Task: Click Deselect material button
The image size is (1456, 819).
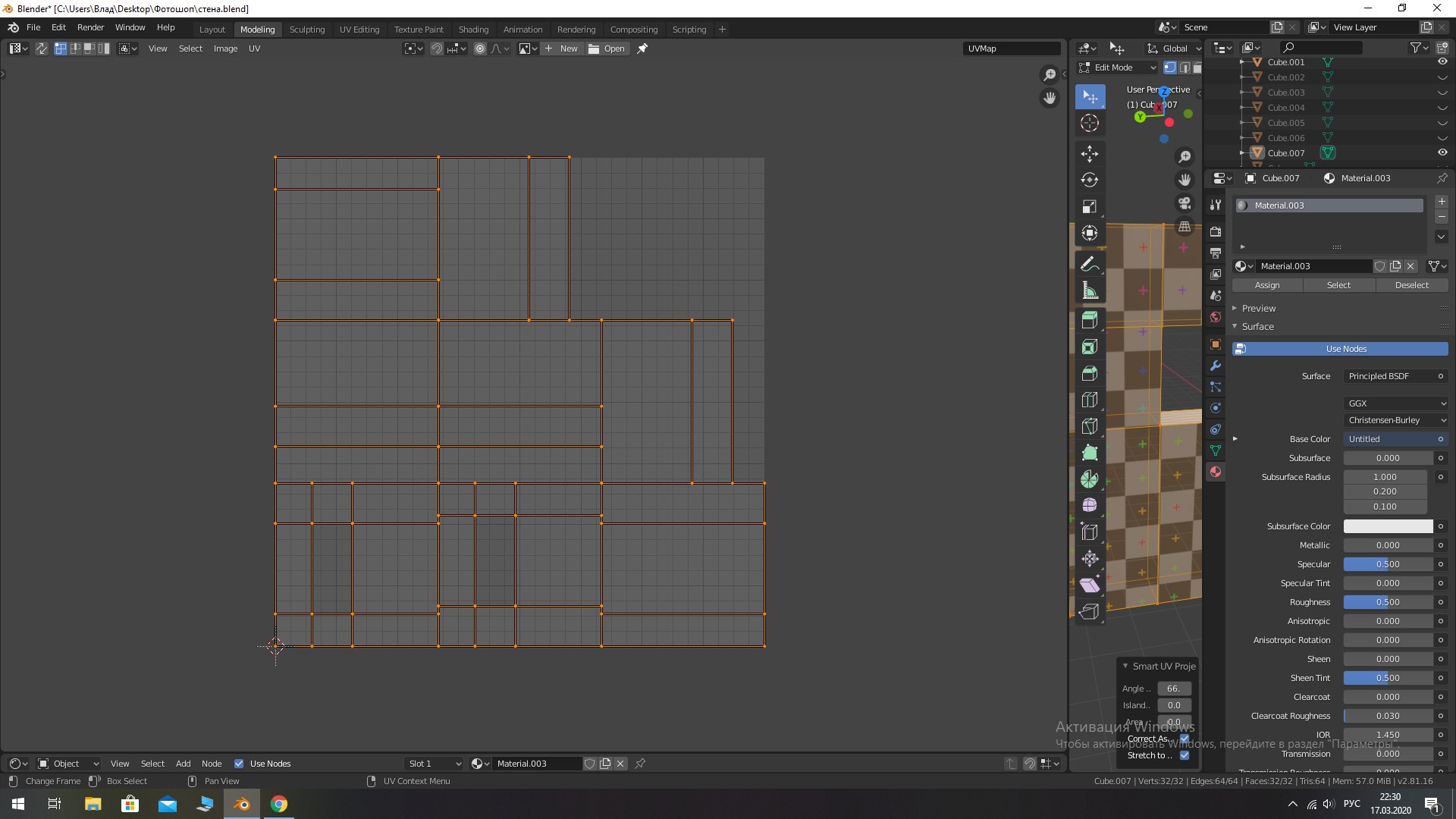Action: [1412, 285]
